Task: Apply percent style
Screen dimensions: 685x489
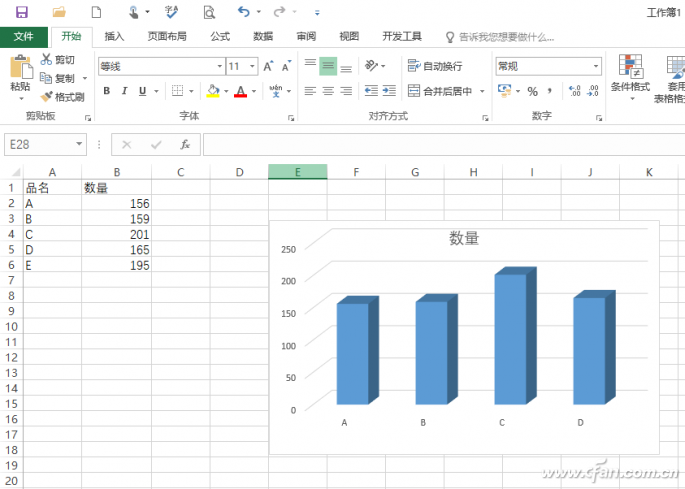Action: [532, 91]
